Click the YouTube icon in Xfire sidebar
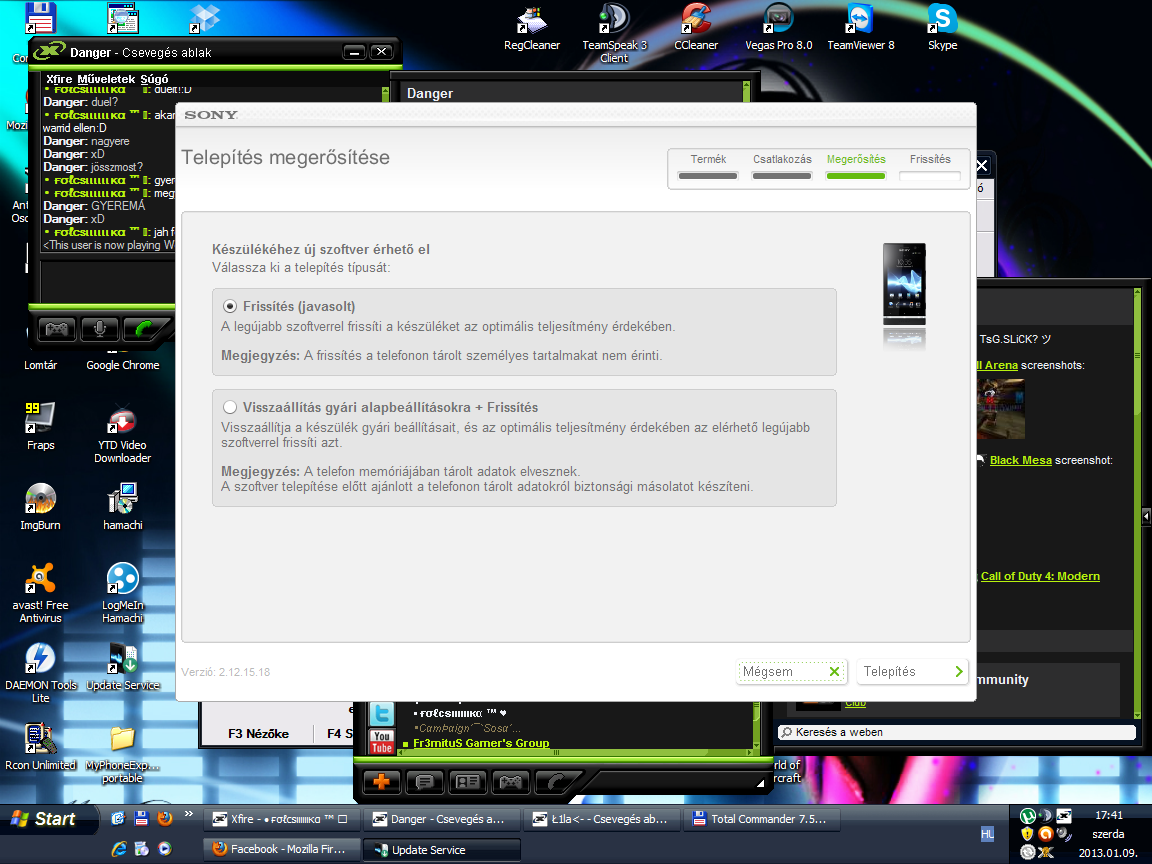This screenshot has height=864, width=1152. [382, 742]
